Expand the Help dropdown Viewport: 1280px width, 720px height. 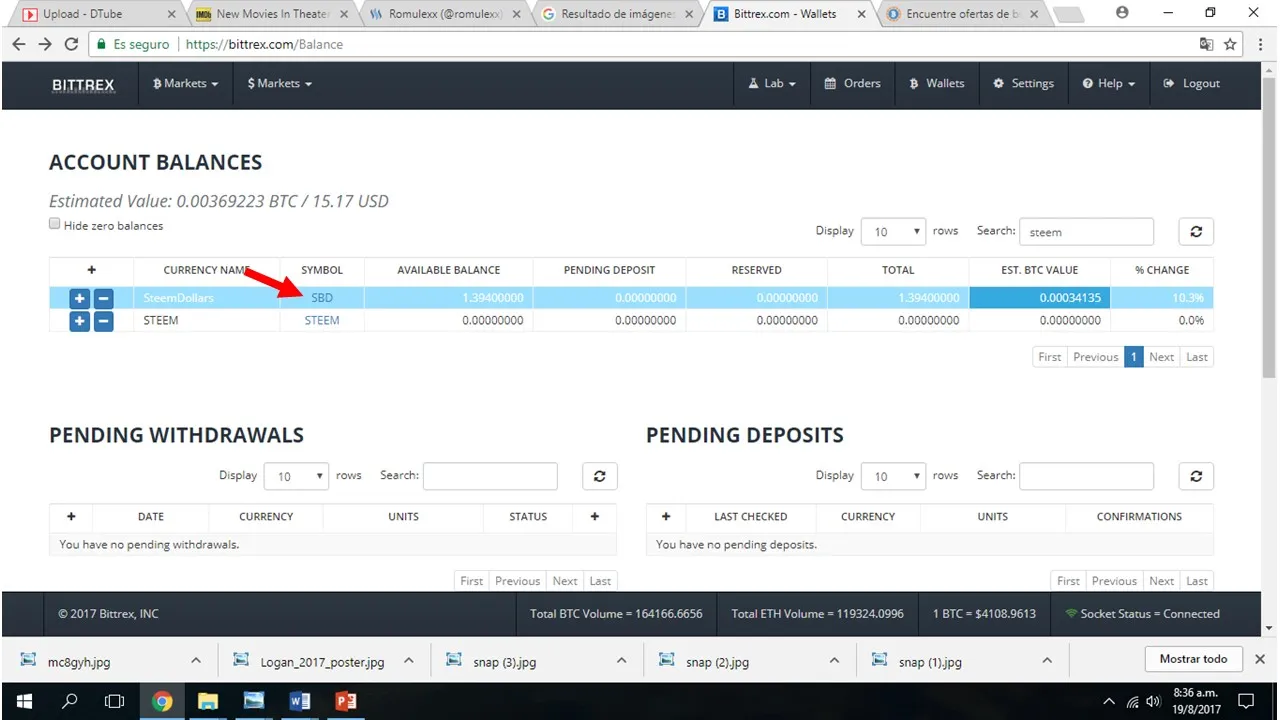(1108, 84)
